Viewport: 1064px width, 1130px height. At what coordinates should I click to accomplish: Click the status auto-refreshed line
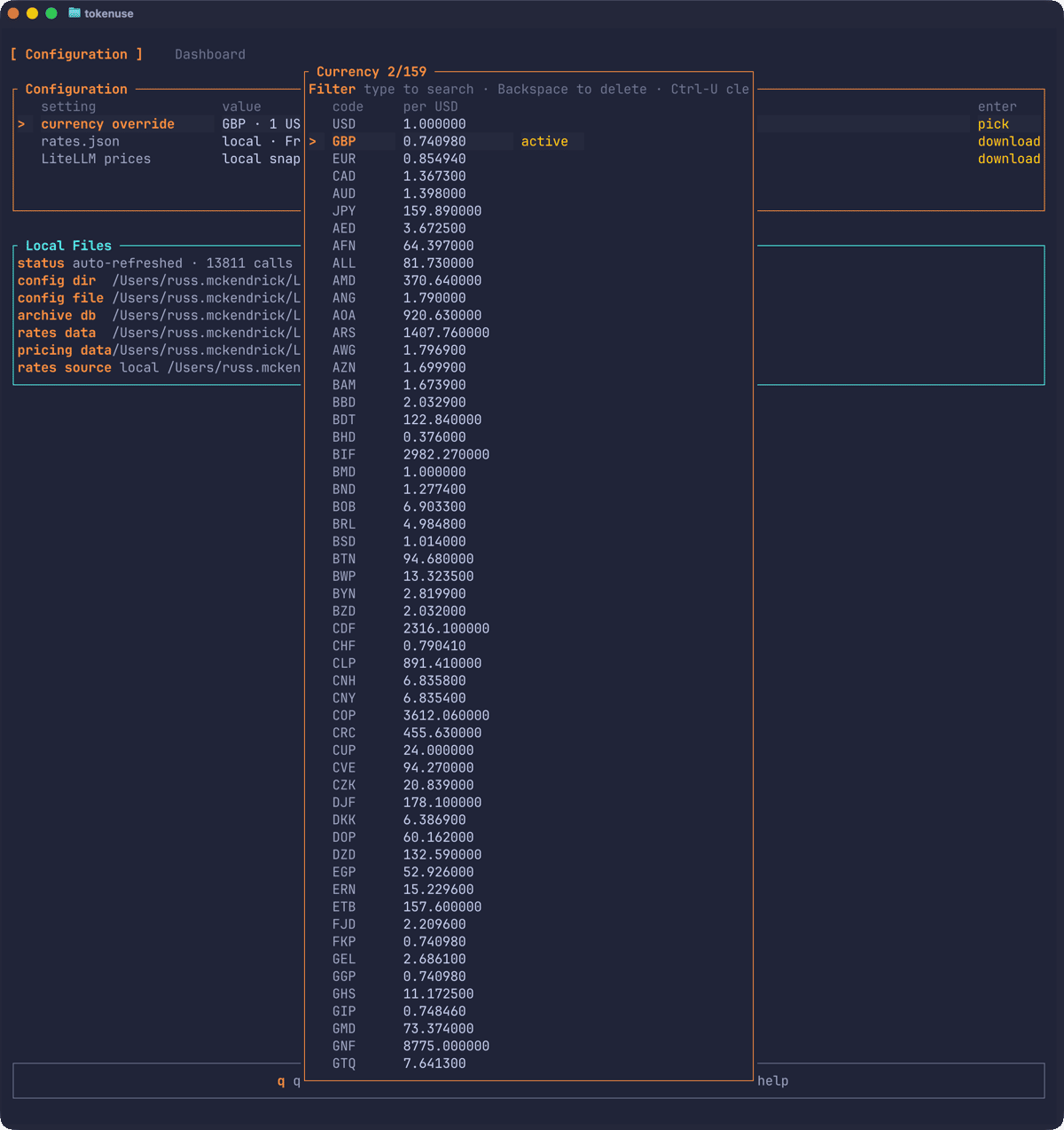pyautogui.click(x=155, y=263)
